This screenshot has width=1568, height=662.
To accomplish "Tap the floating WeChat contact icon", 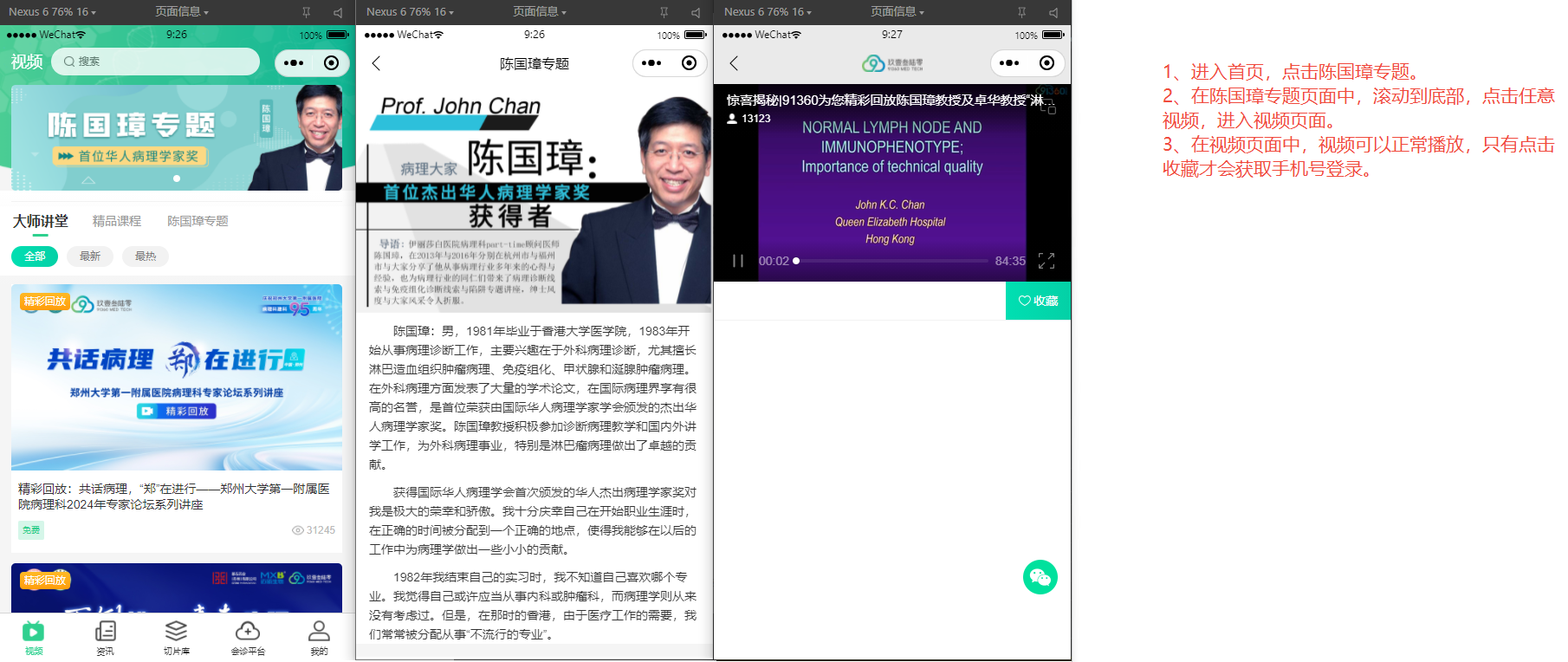I will (1040, 577).
